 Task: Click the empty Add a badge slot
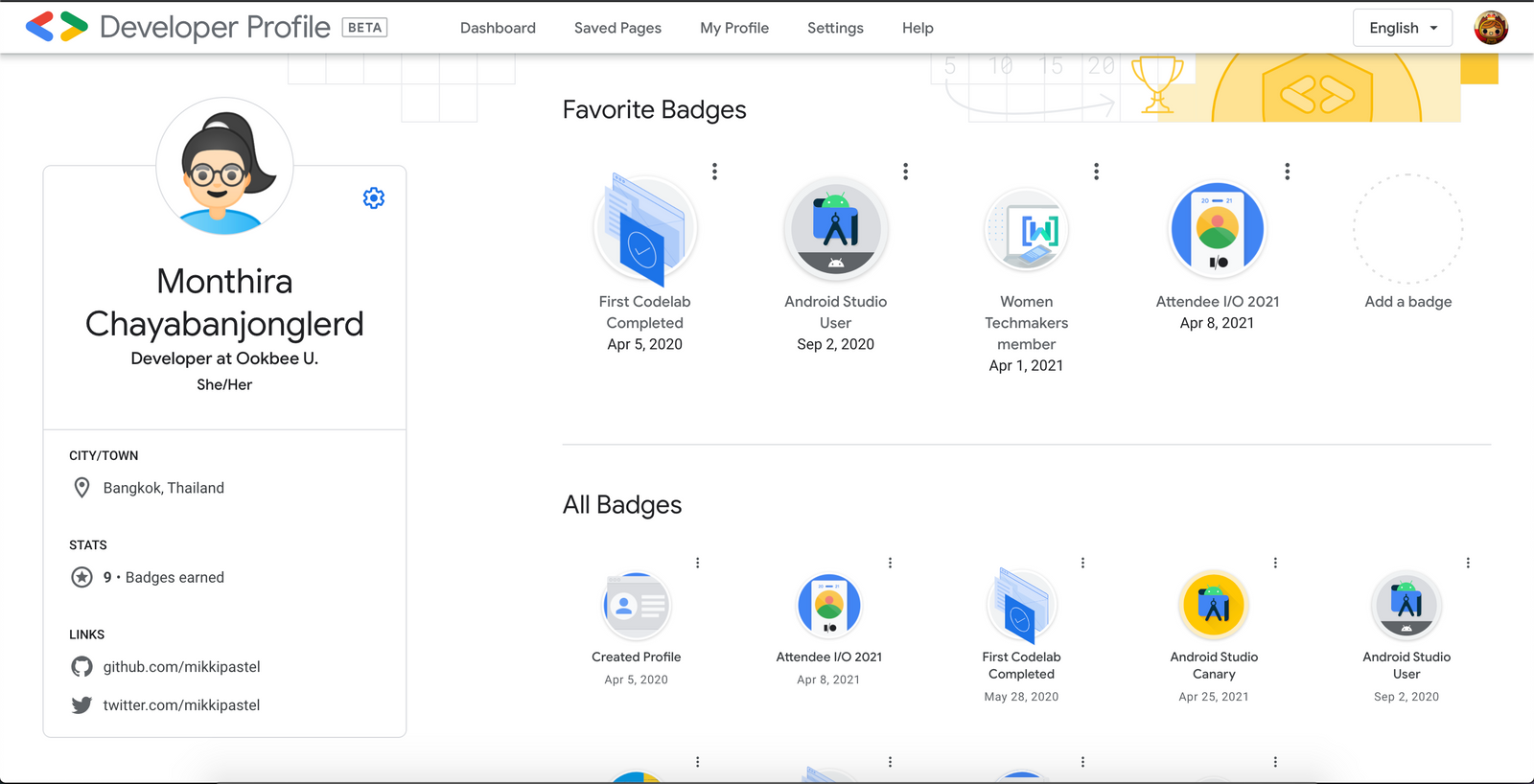coord(1407,230)
